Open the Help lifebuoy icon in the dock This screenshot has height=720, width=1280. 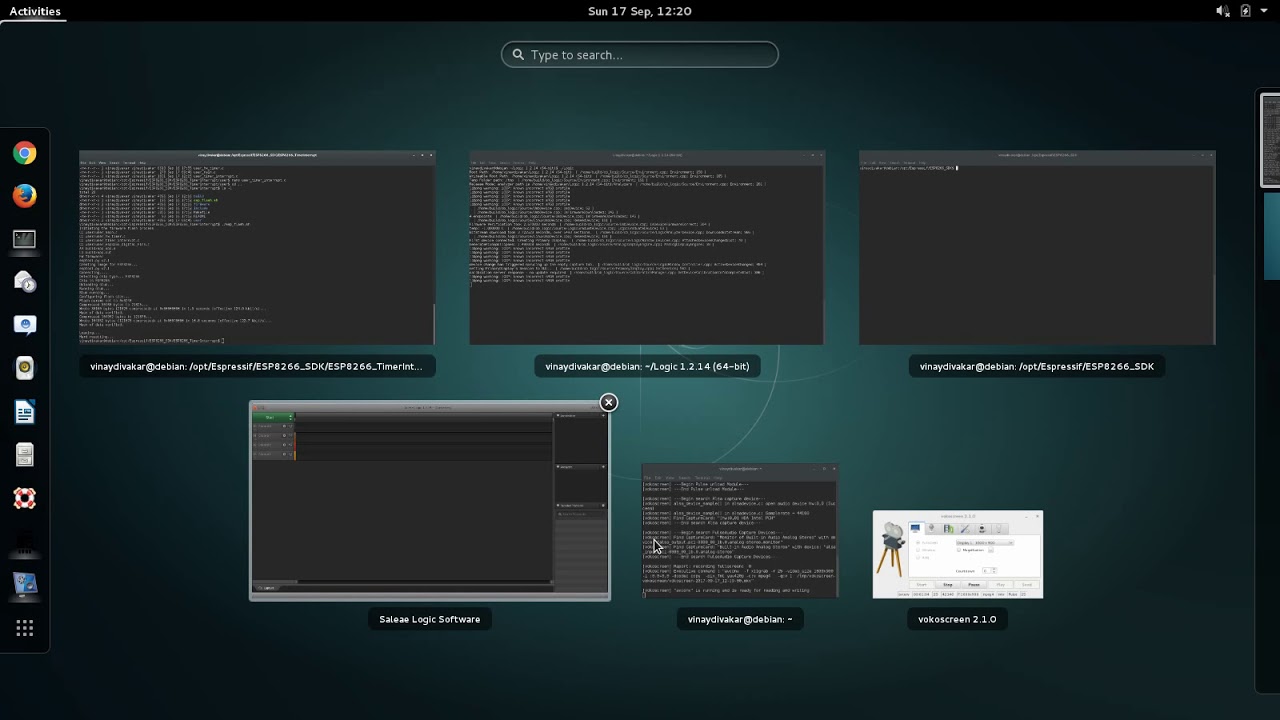(x=25, y=498)
